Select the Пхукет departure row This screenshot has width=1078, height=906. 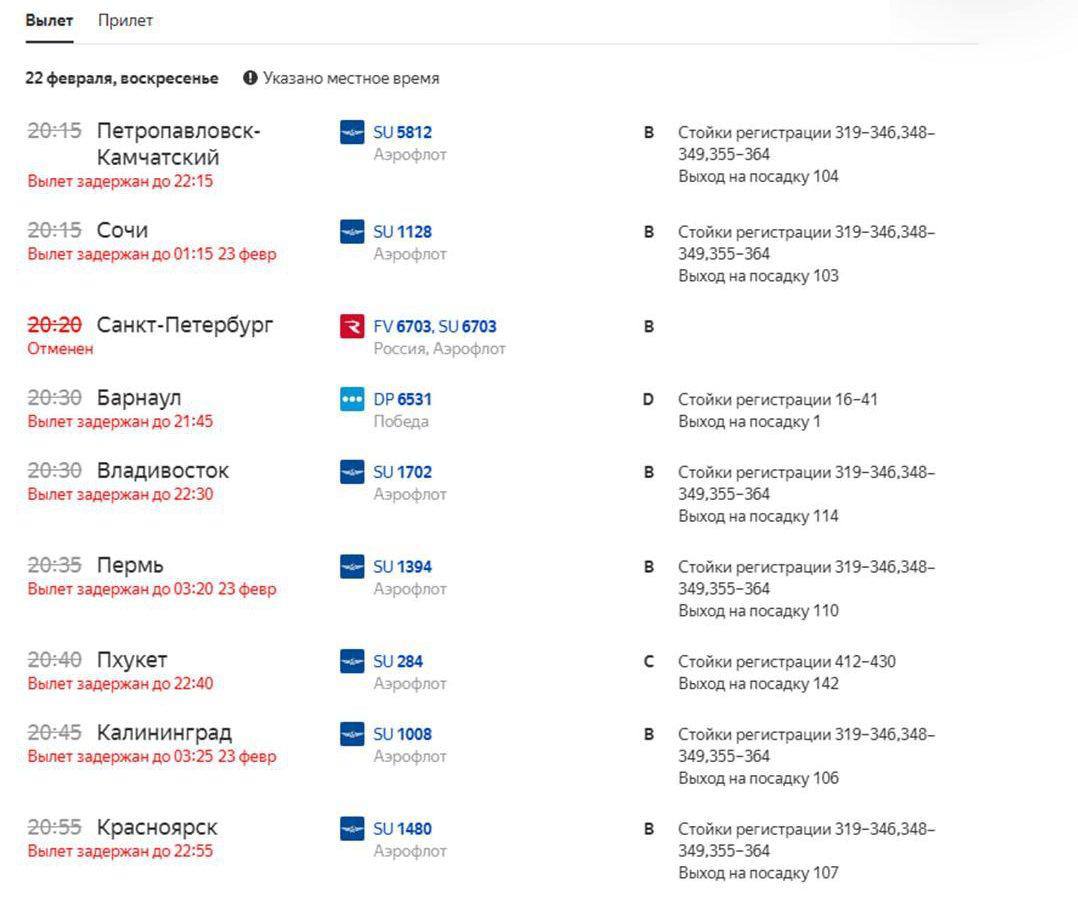click(132, 660)
